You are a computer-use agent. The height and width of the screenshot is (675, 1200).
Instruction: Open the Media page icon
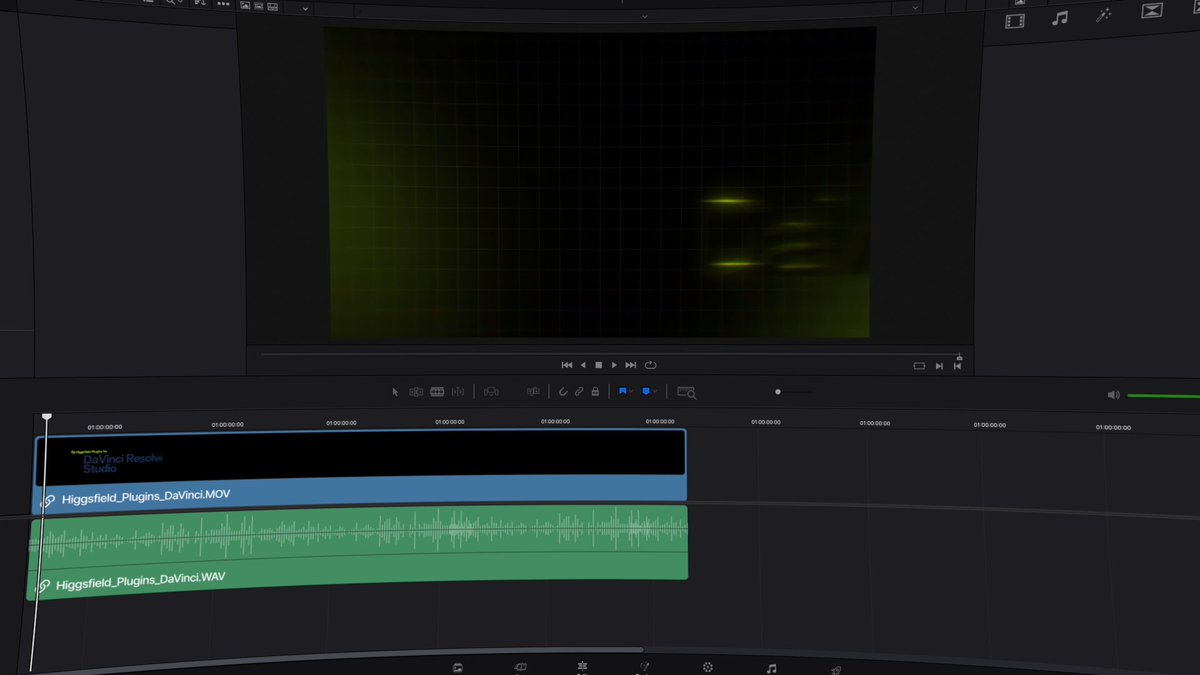click(x=457, y=668)
